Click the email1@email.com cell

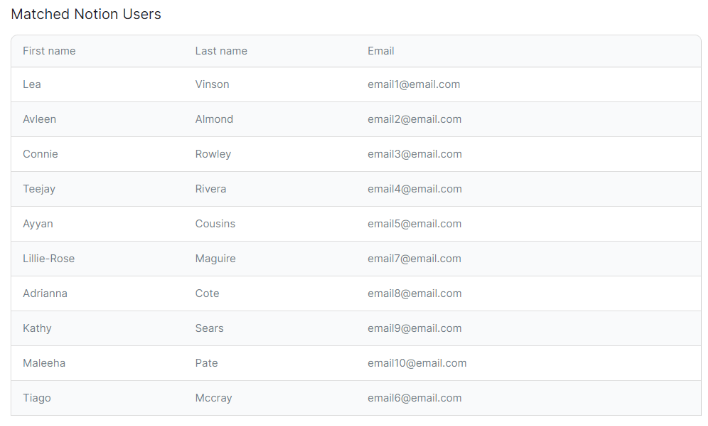click(x=413, y=85)
